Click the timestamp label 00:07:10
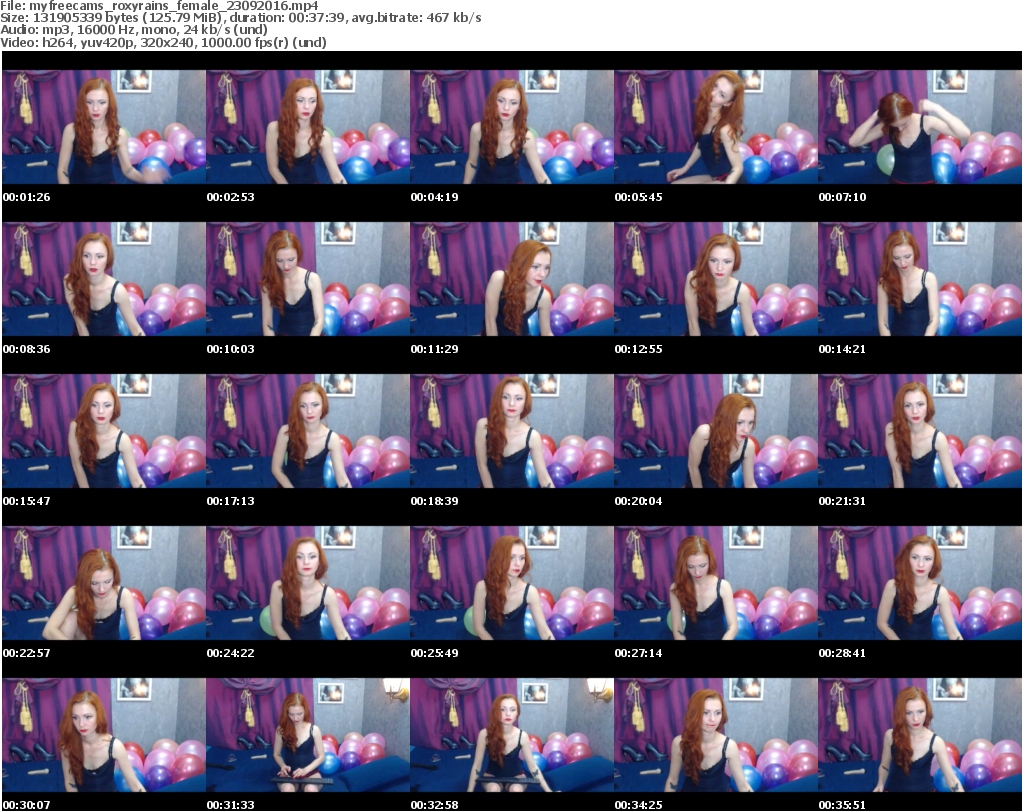This screenshot has height=811, width=1024. (x=842, y=197)
